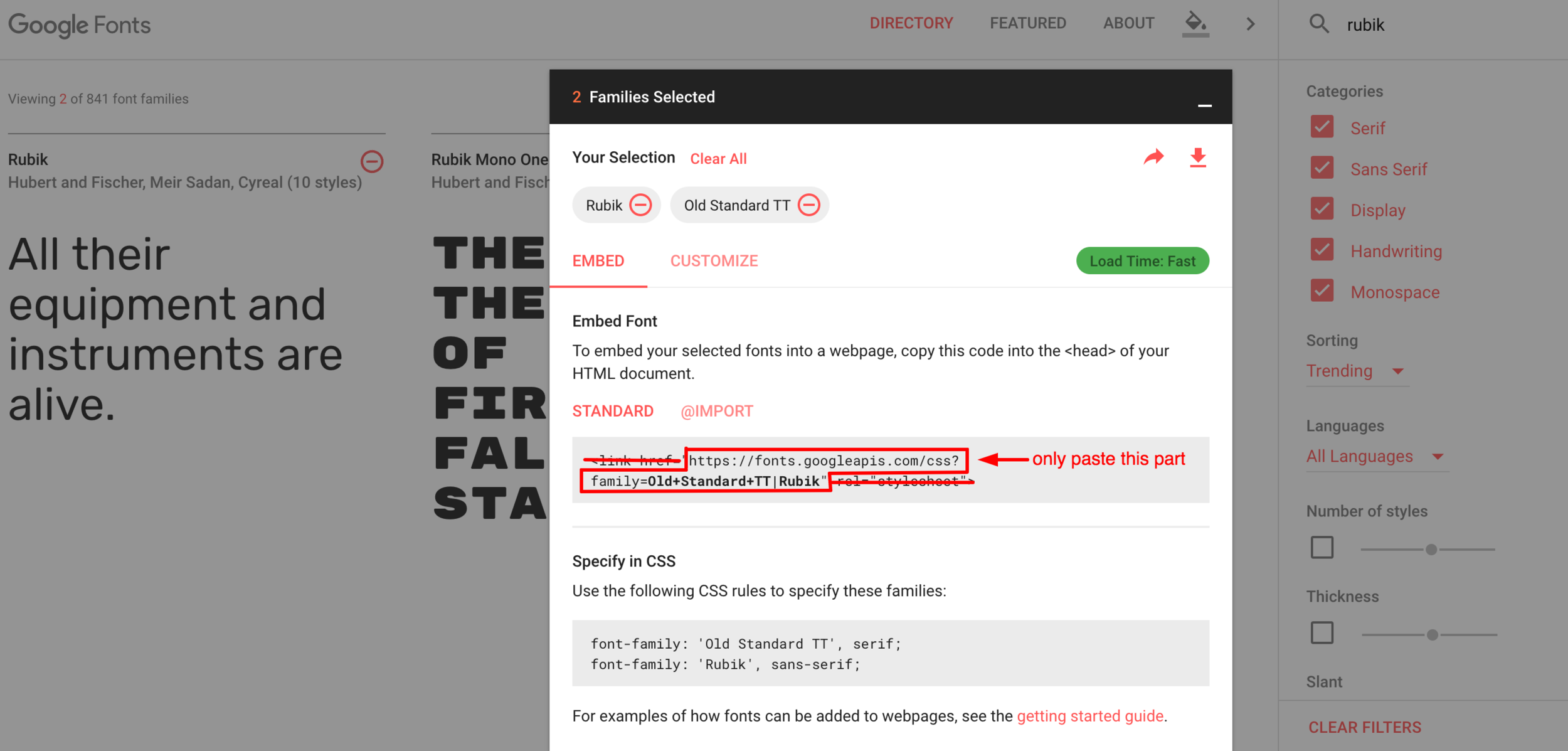Screen dimensions: 1568x751
Task: Click Clear Filters button
Action: click(x=1365, y=727)
